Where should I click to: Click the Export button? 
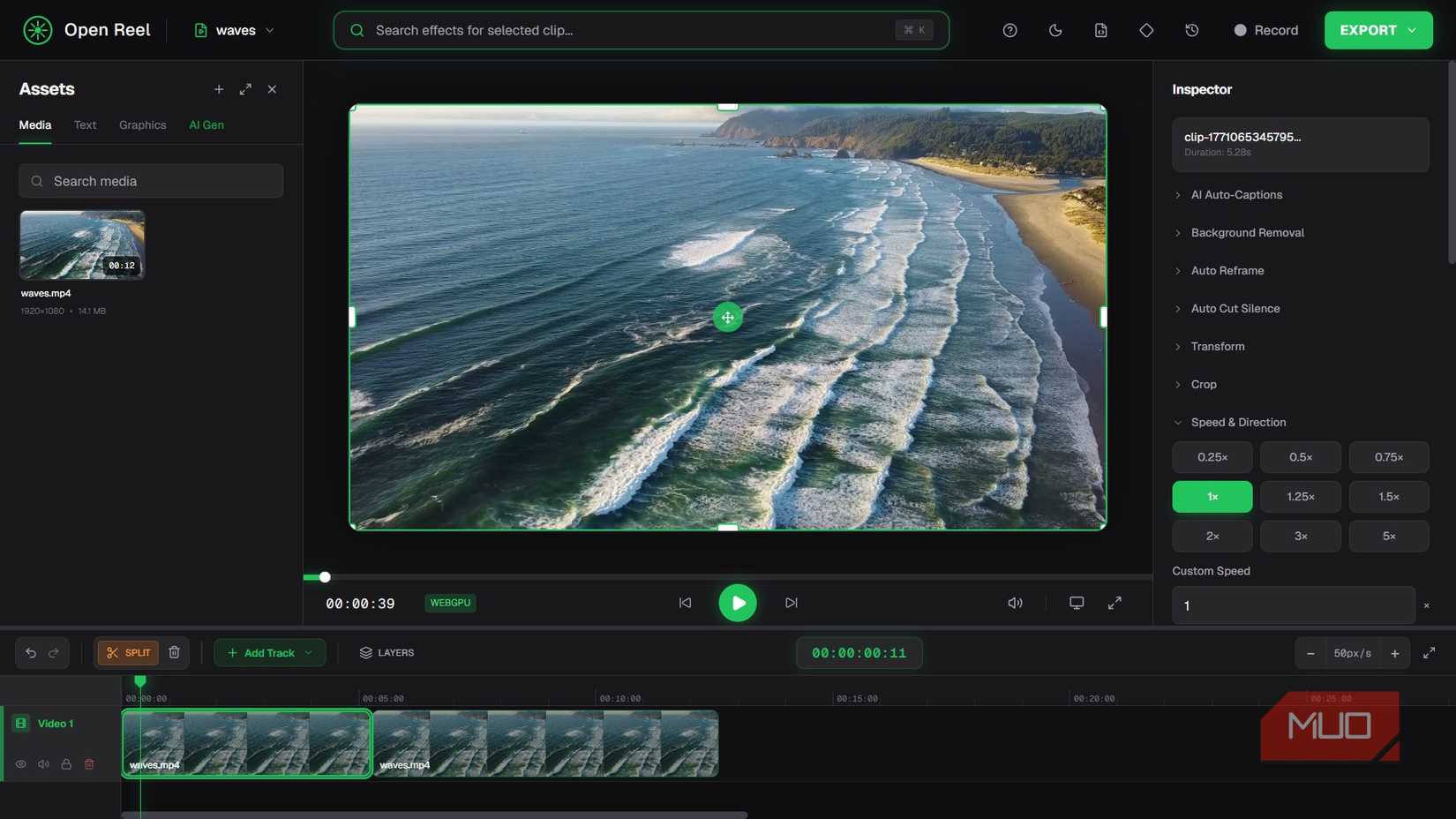coord(1377,30)
